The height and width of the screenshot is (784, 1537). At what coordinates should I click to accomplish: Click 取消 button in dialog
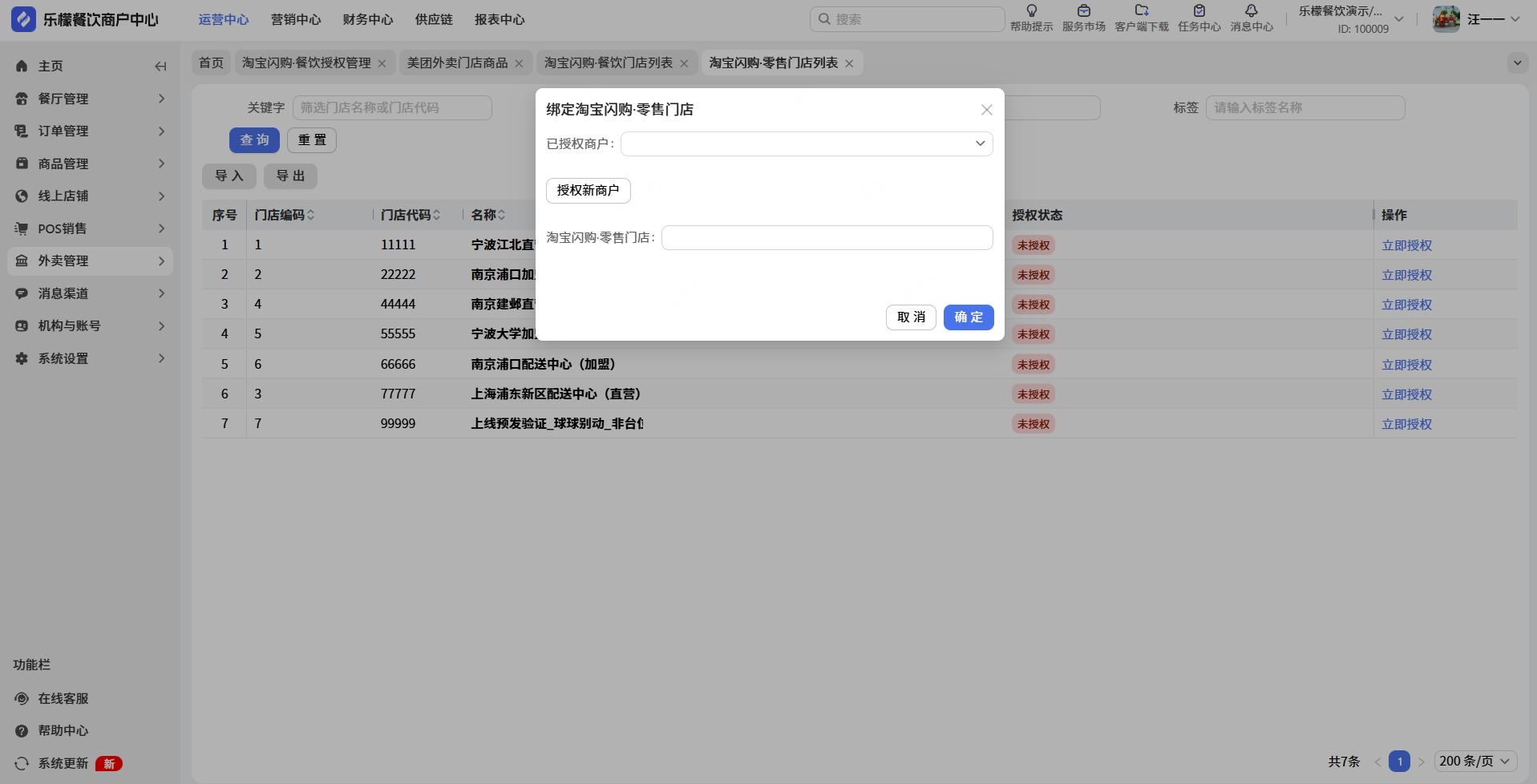tap(911, 317)
